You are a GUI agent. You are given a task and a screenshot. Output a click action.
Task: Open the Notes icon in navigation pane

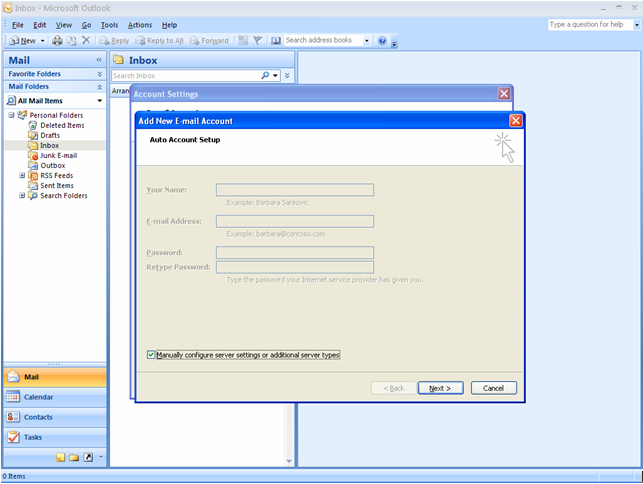(61, 457)
